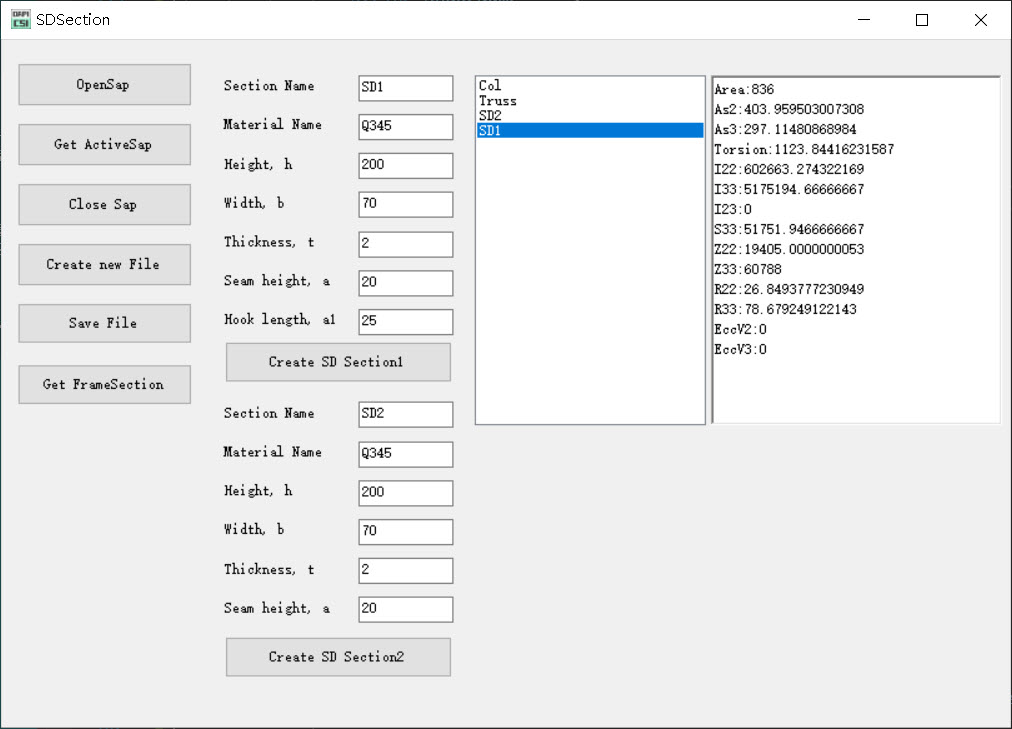Click the Hook length, a1 label
Screen dimensions: 1012x729
[279, 320]
